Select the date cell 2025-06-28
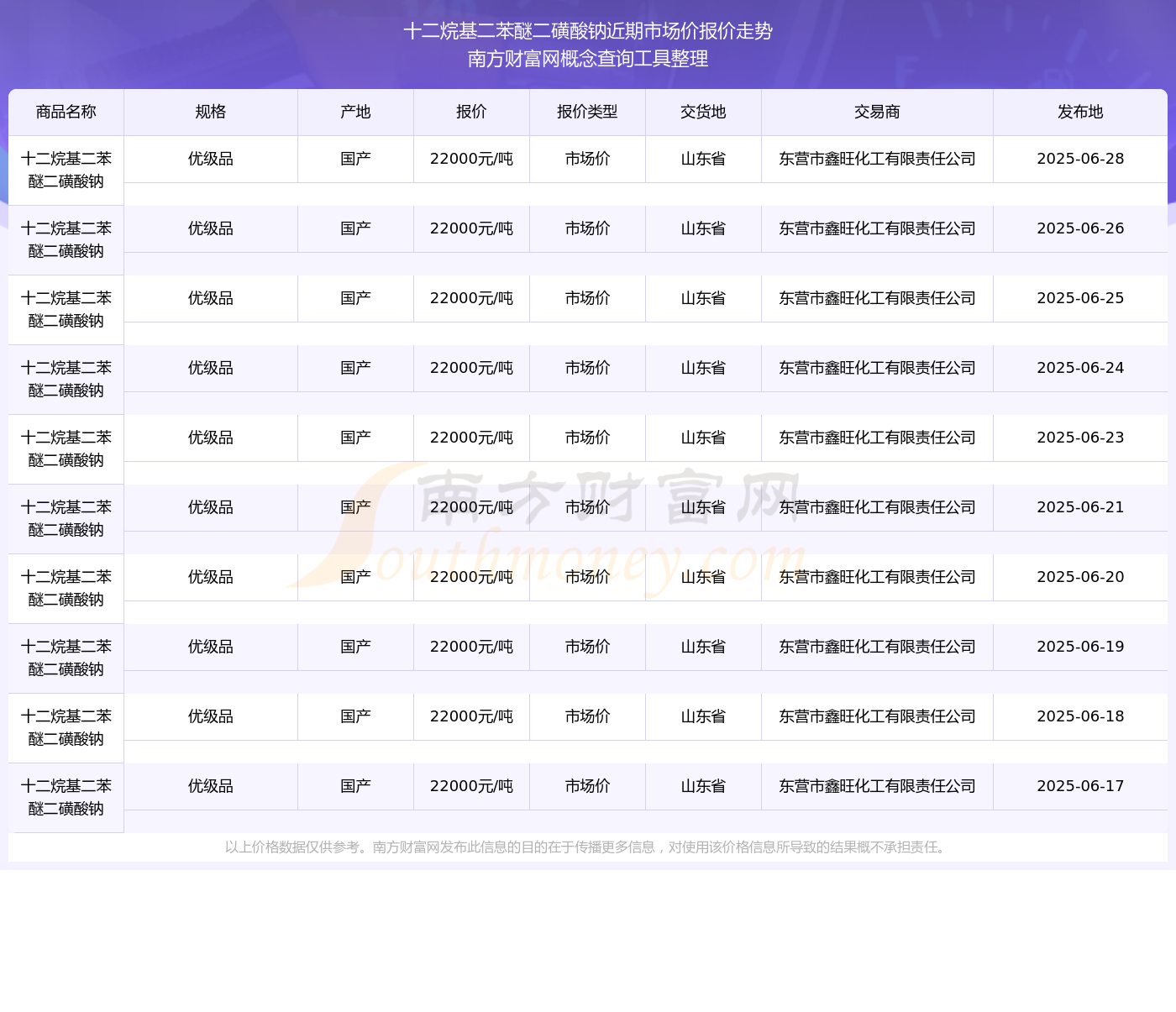 1080,159
